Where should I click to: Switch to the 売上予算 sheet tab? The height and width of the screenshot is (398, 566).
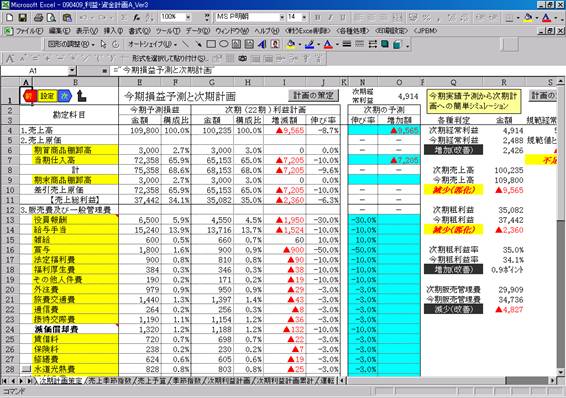coord(152,380)
